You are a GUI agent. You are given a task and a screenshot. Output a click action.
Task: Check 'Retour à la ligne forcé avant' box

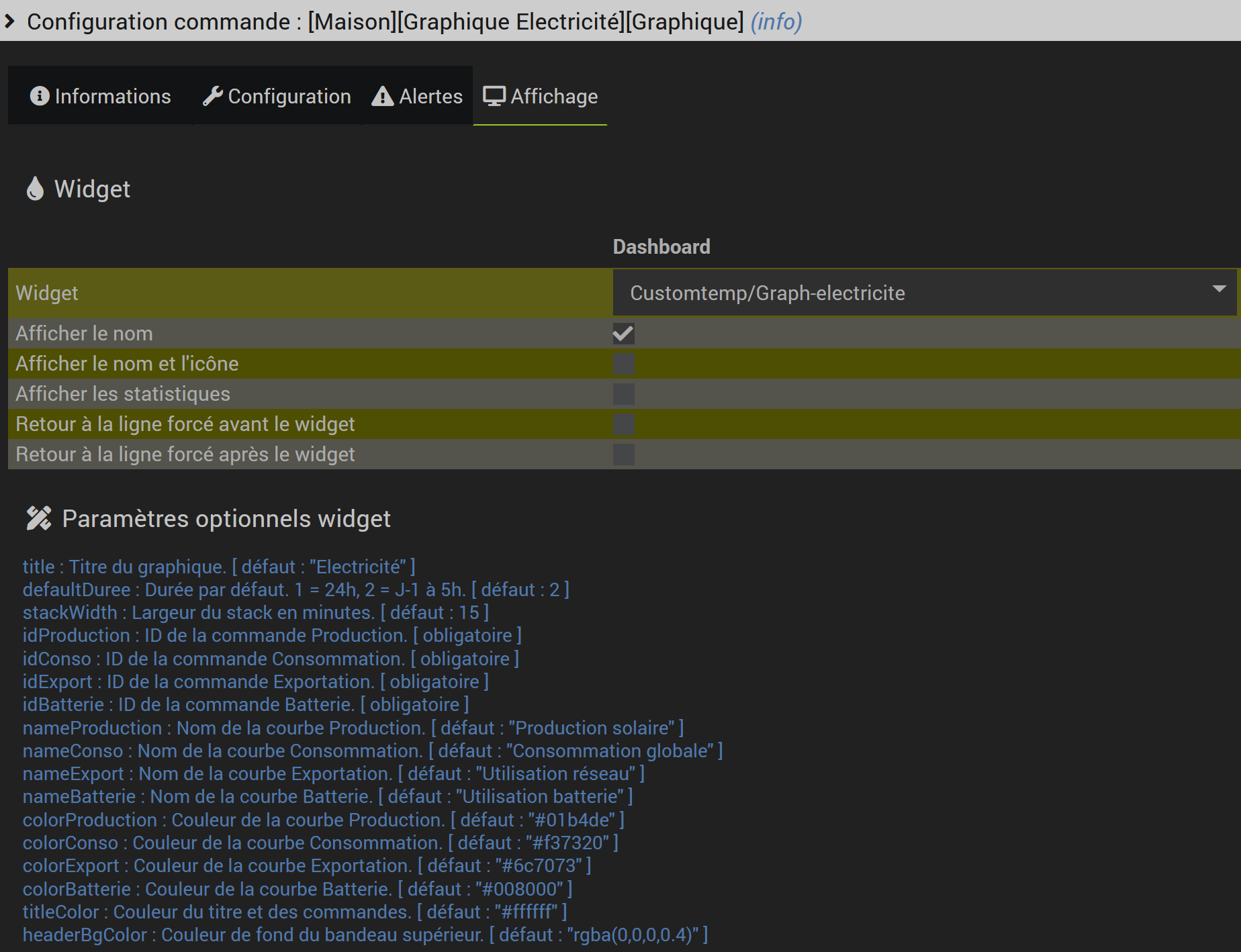tap(623, 424)
